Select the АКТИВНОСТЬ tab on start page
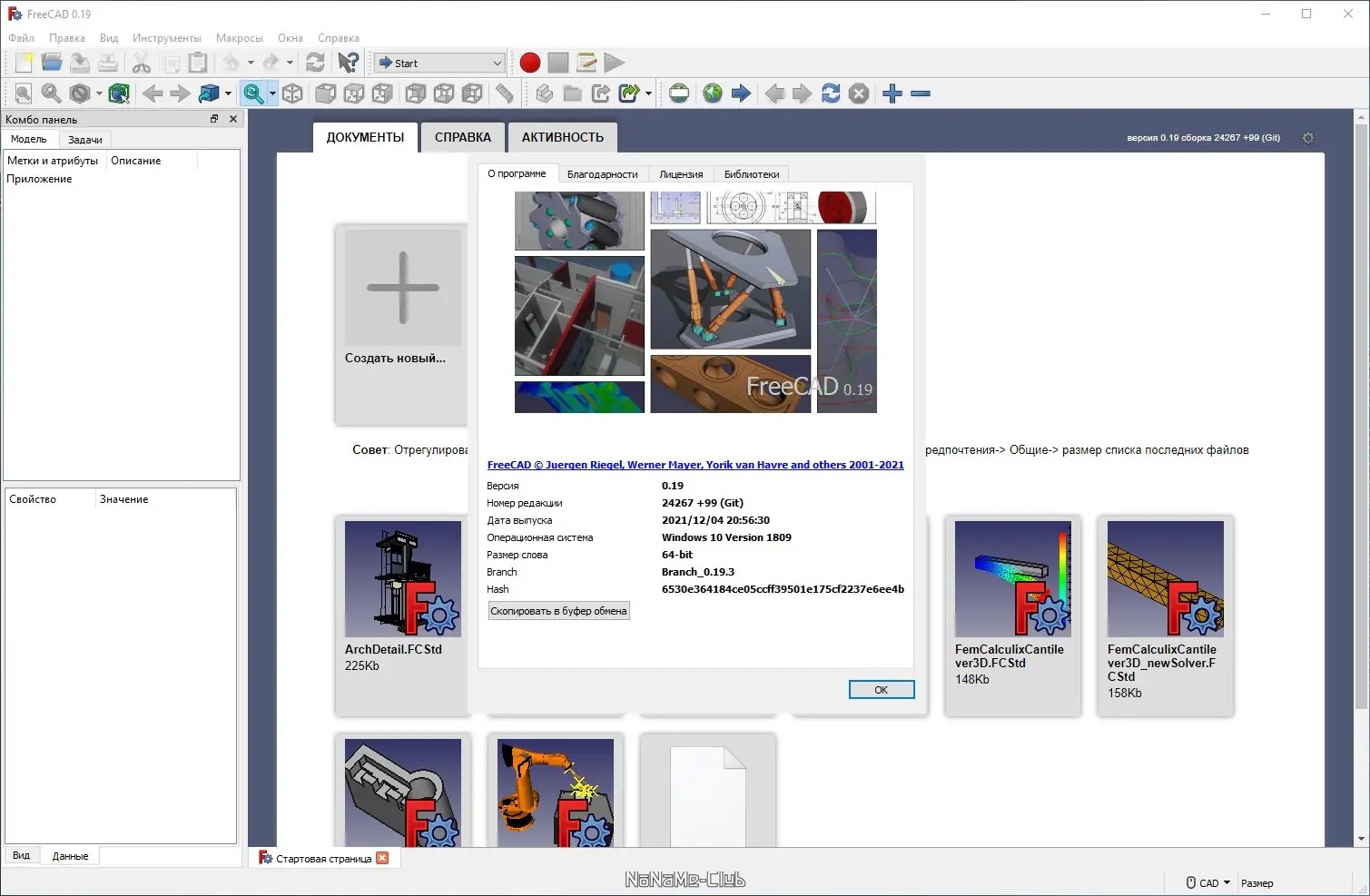 563,137
